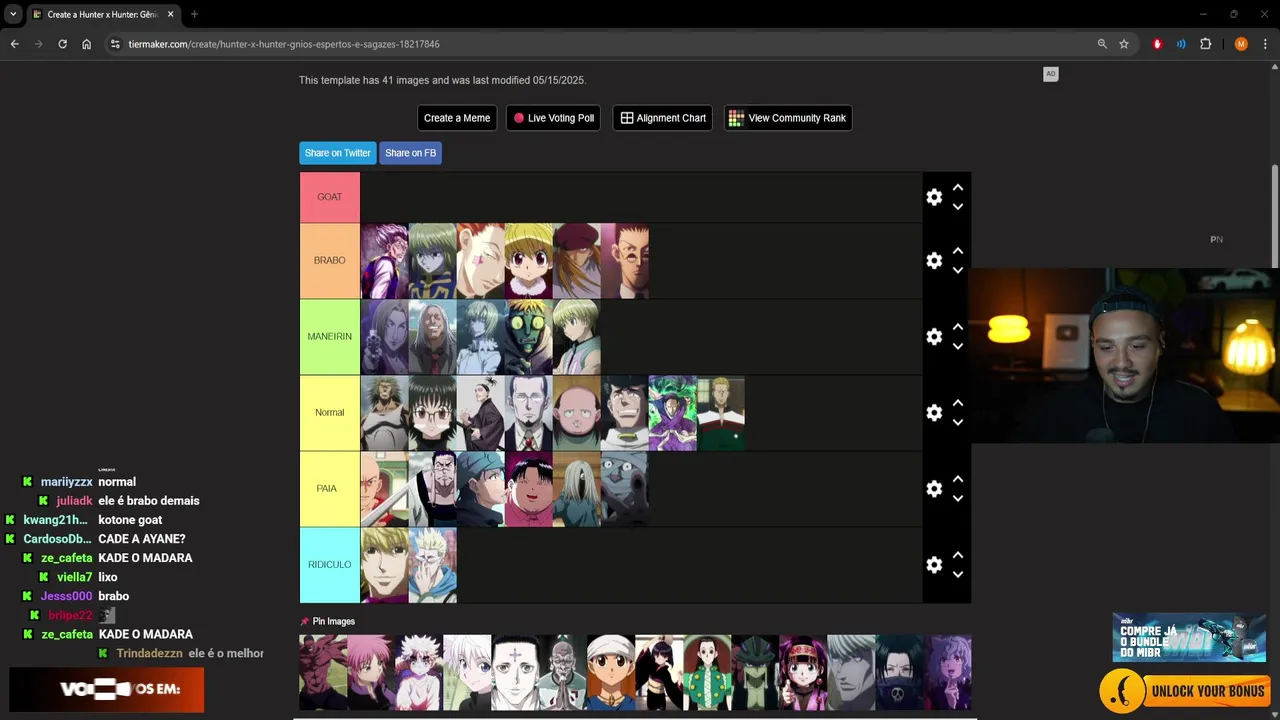Viewport: 1280px width, 720px height.
Task: Open the browser home page
Action: [87, 44]
